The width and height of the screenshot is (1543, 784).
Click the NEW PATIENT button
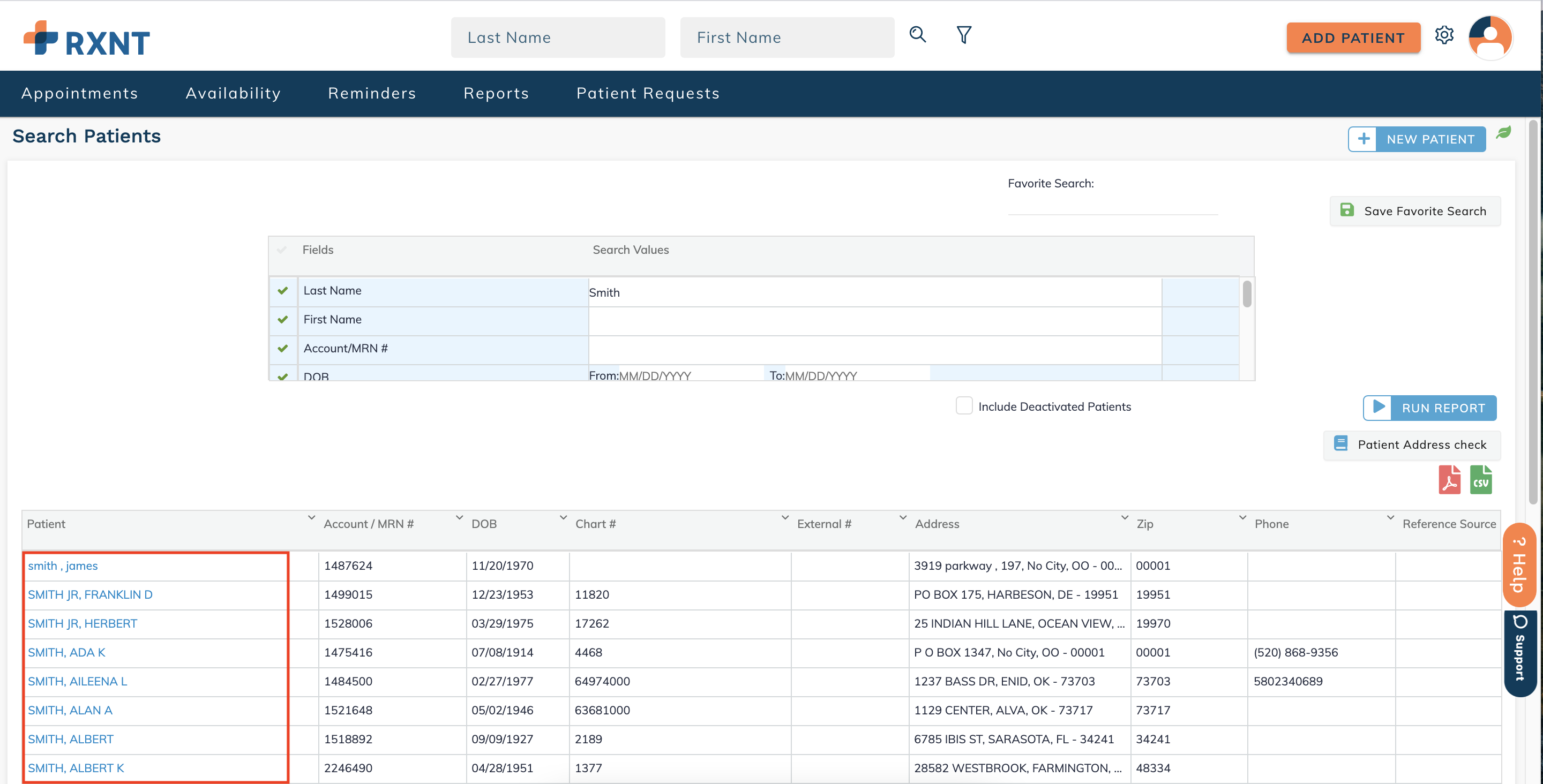[1417, 139]
